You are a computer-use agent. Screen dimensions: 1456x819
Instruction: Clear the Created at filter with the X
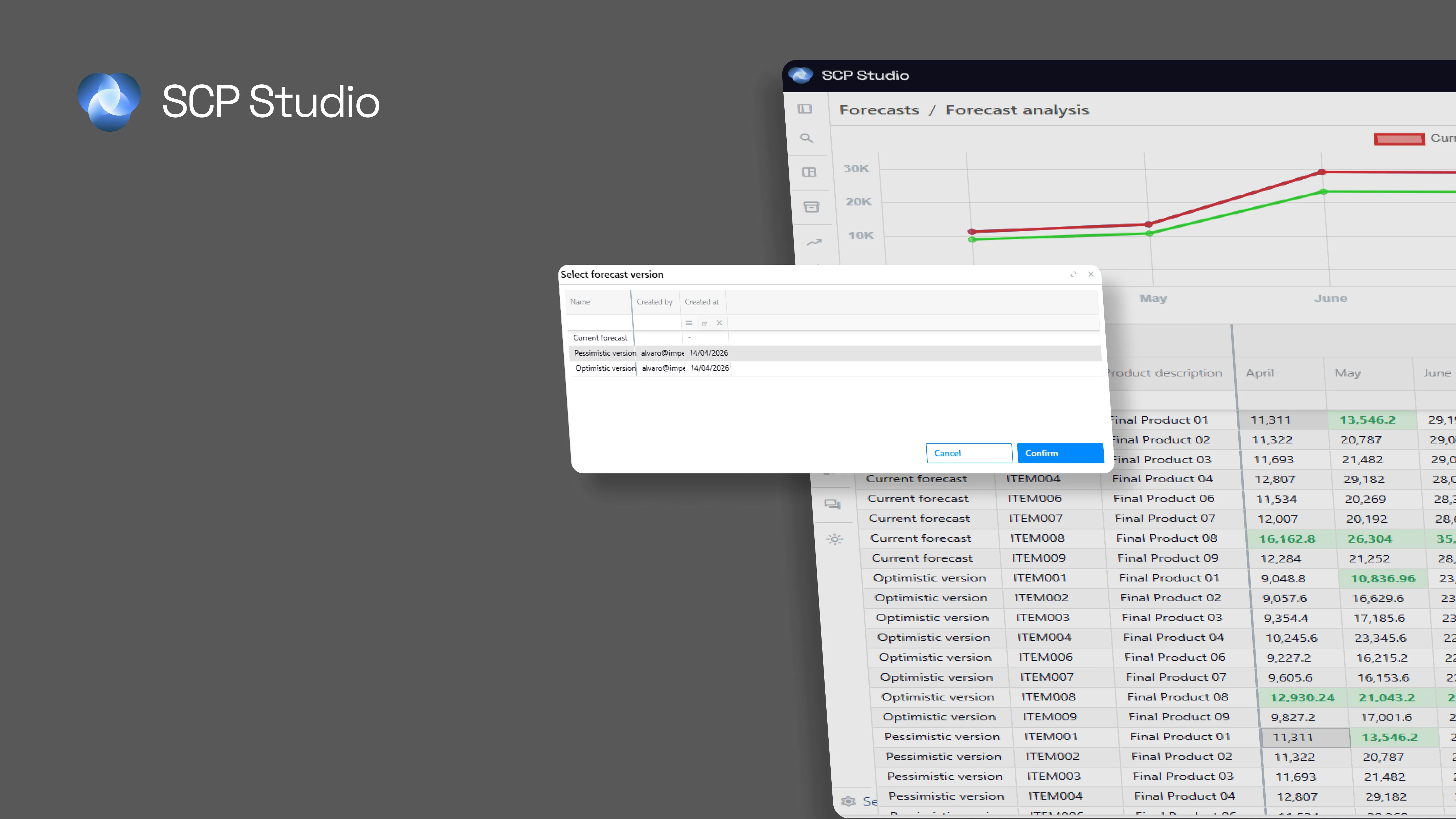719,323
